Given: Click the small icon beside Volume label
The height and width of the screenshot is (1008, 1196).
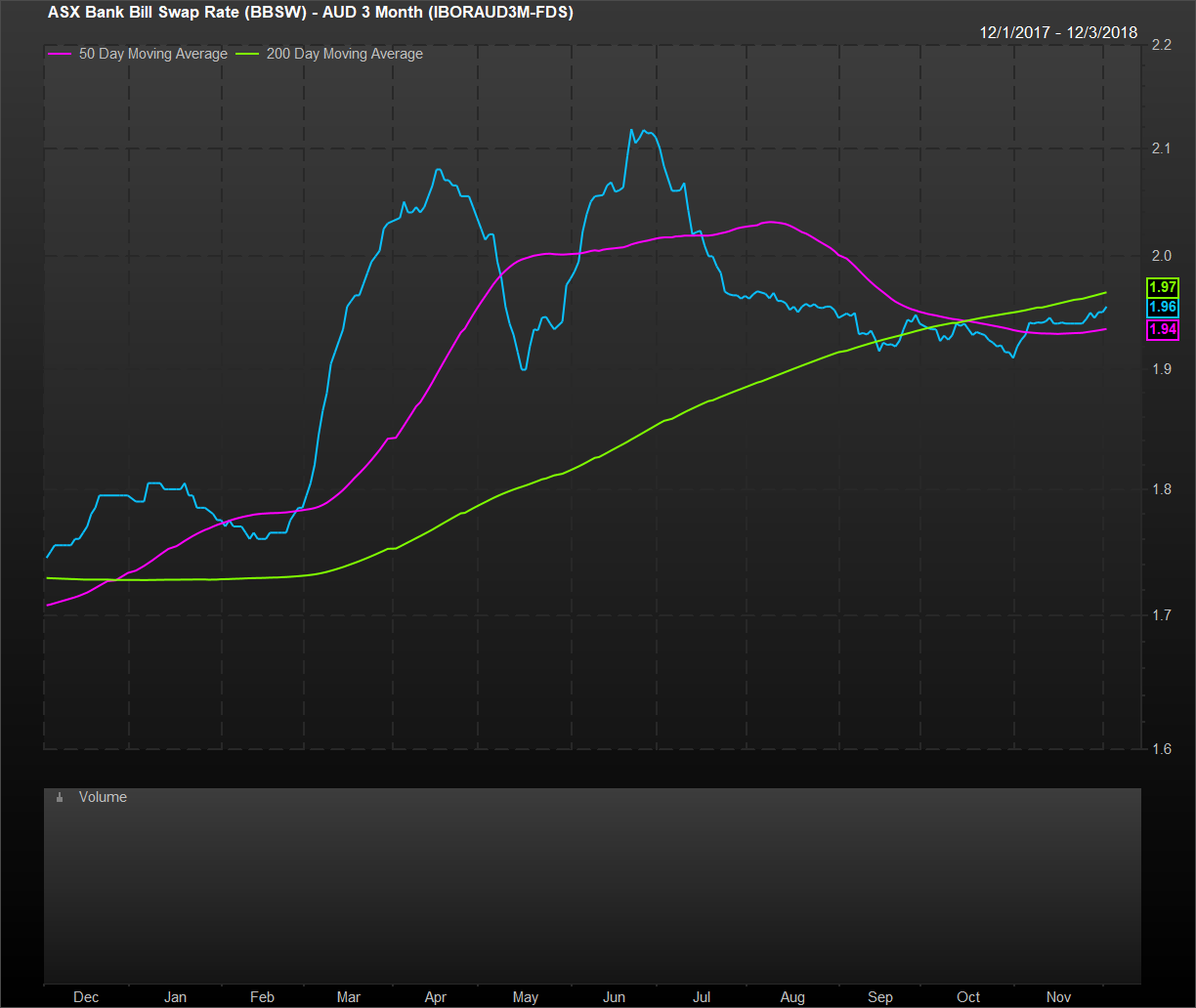Looking at the screenshot, I should (x=60, y=798).
